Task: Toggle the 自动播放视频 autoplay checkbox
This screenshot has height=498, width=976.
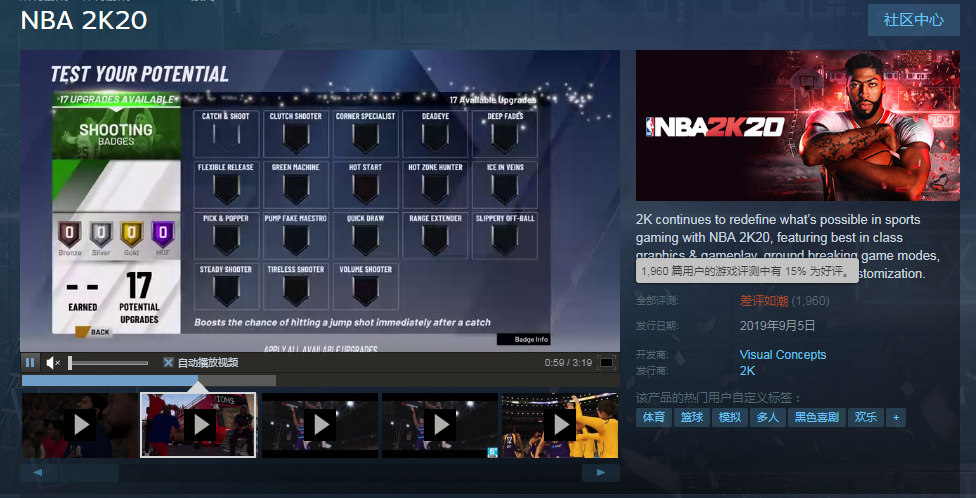Action: pyautogui.click(x=168, y=362)
